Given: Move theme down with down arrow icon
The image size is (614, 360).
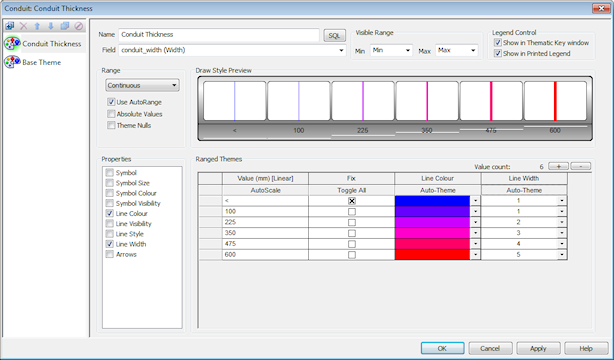Looking at the screenshot, I should 51,26.
